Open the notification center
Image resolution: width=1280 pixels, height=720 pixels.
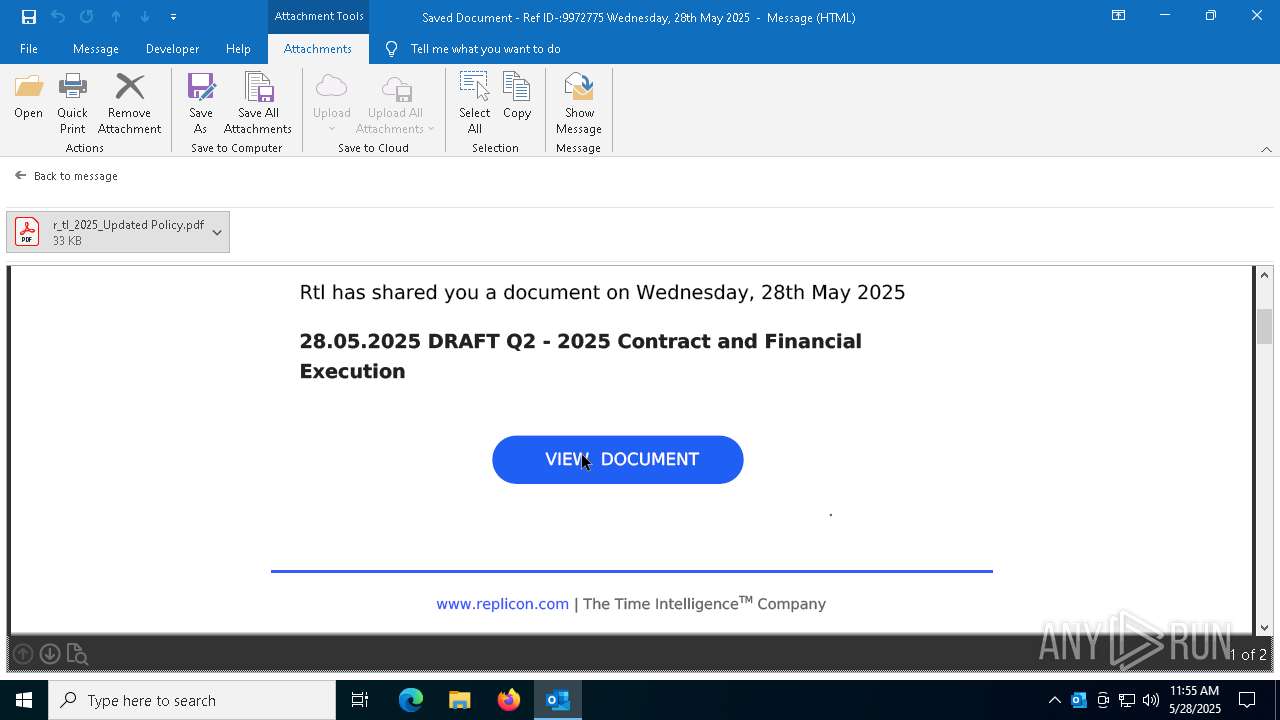point(1247,700)
